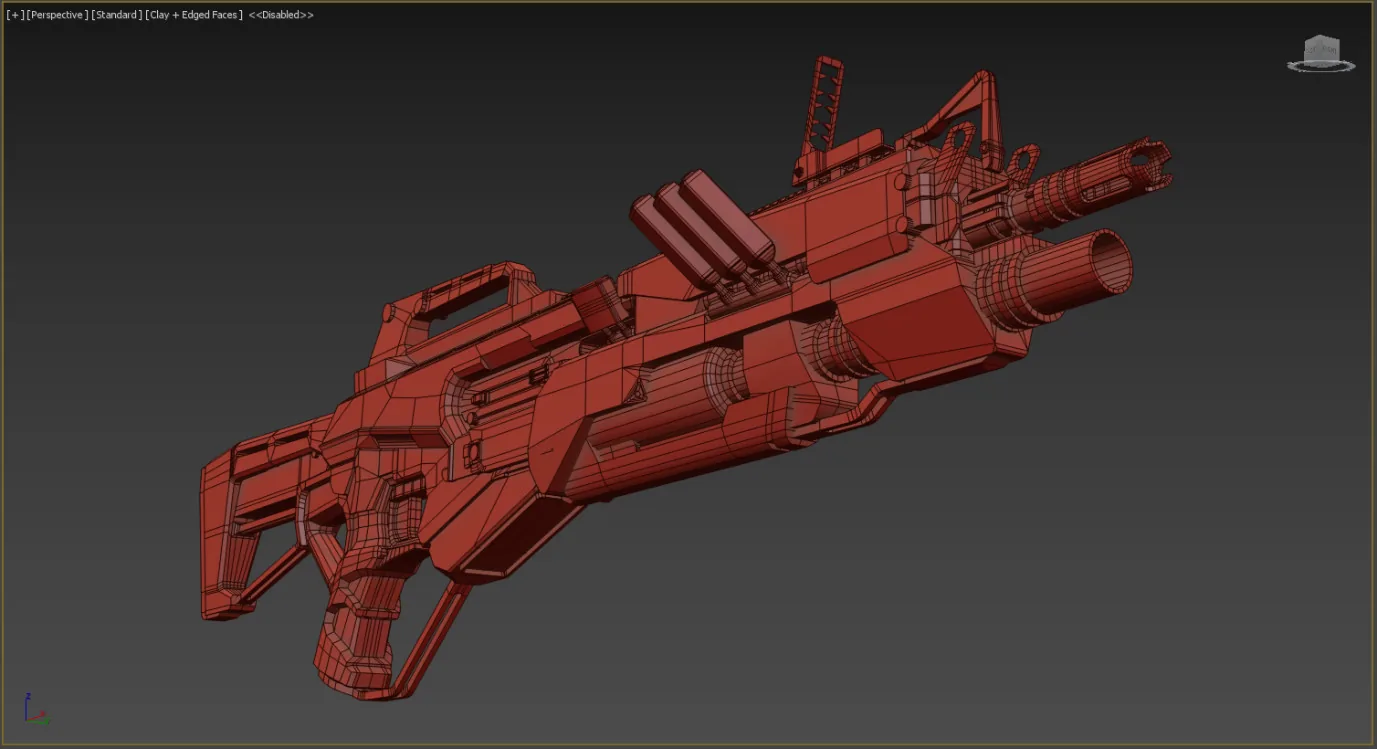
Task: Click the world axis tripod gizmo
Action: pos(36,709)
